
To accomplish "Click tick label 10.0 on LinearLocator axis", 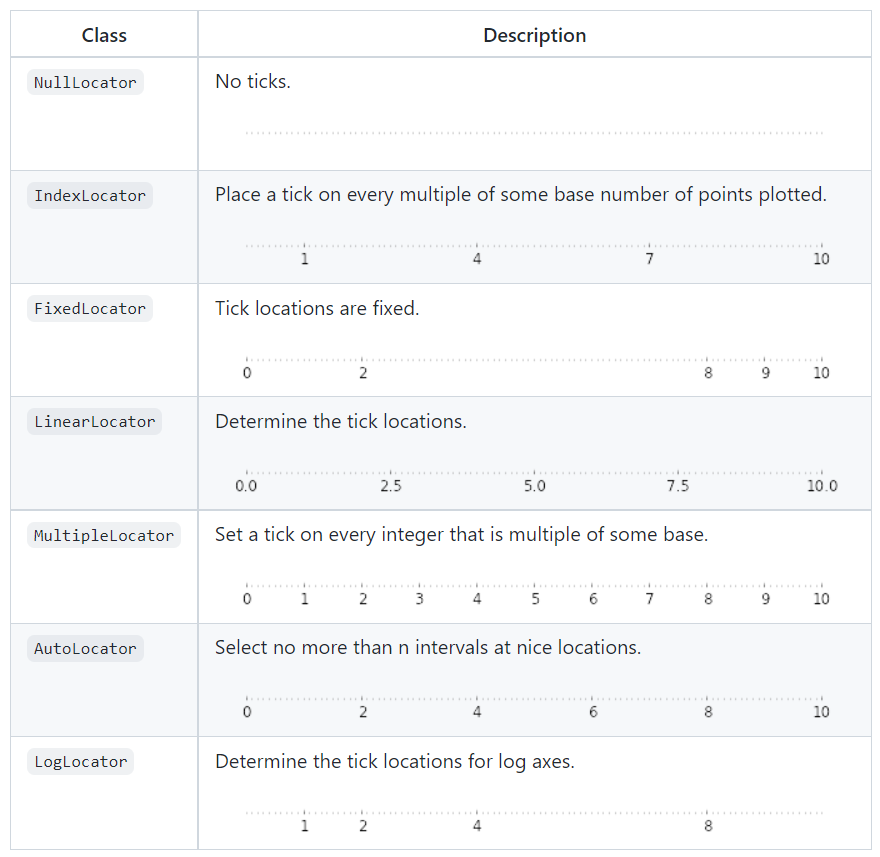I will [822, 485].
